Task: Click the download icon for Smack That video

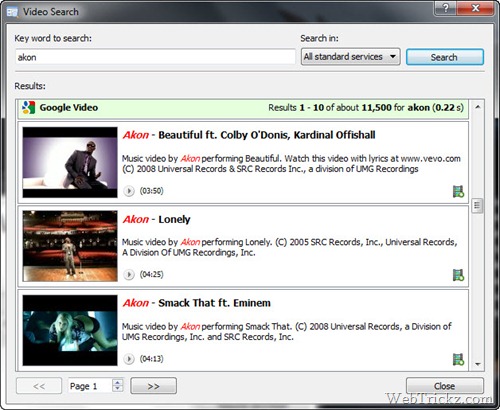Action: click(458, 360)
